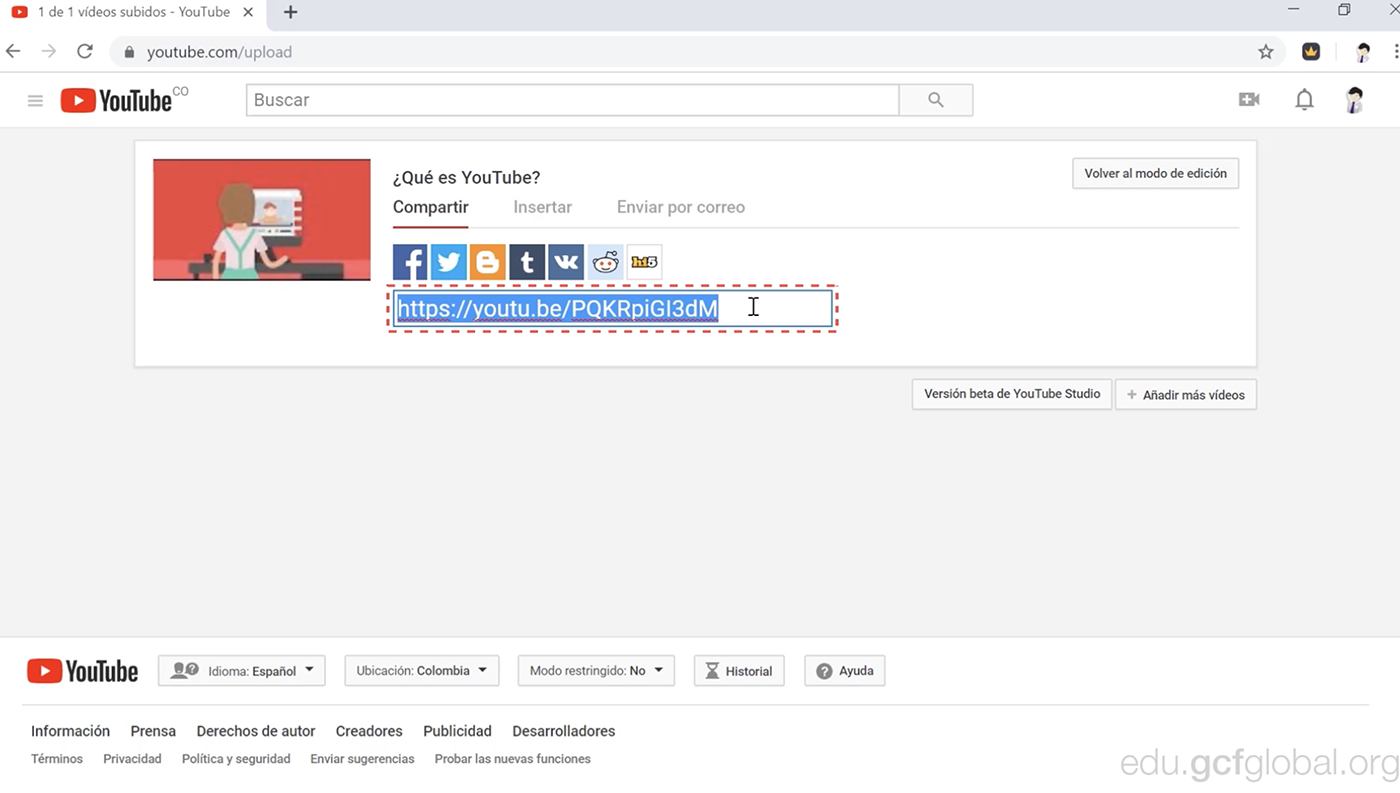Viewport: 1400px width, 793px height.
Task: Share the video on Twitter
Action: coord(449,262)
